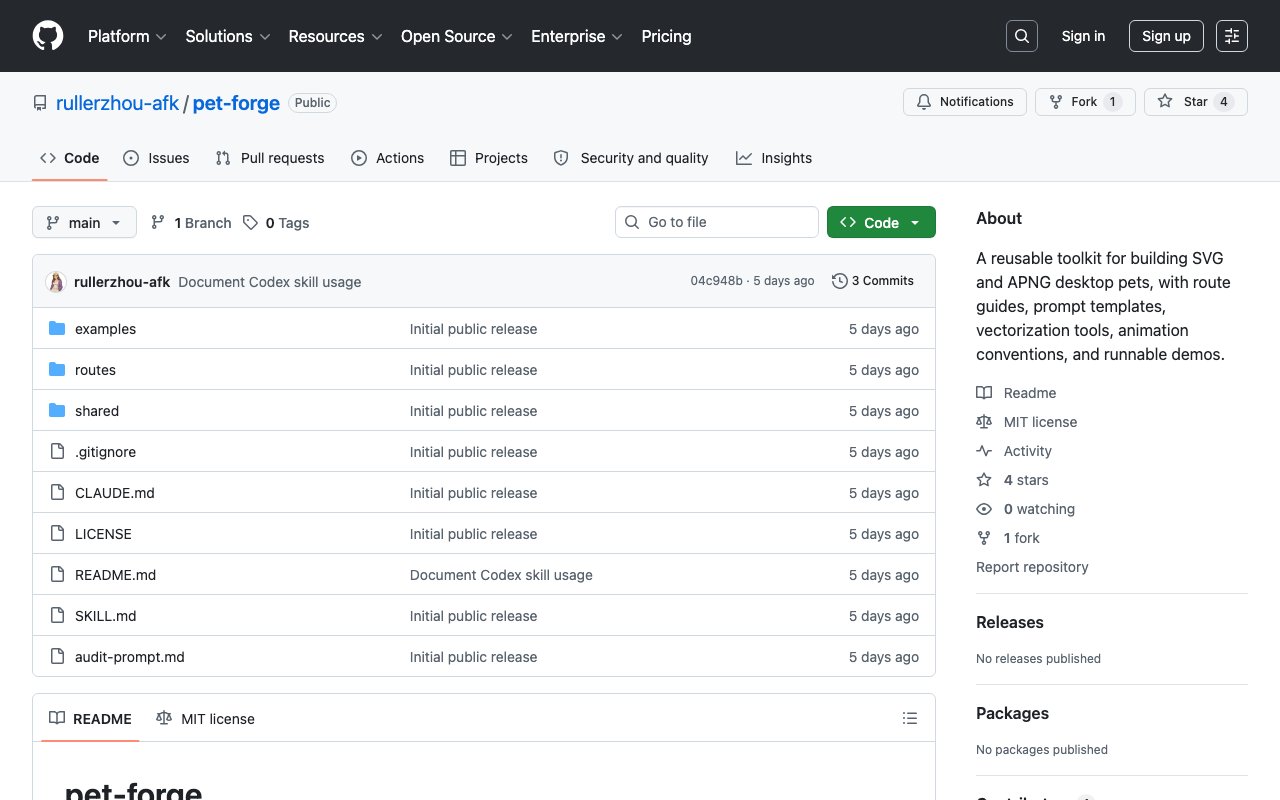1280x800 pixels.
Task: Open the Releases heading link
Action: tap(1009, 622)
